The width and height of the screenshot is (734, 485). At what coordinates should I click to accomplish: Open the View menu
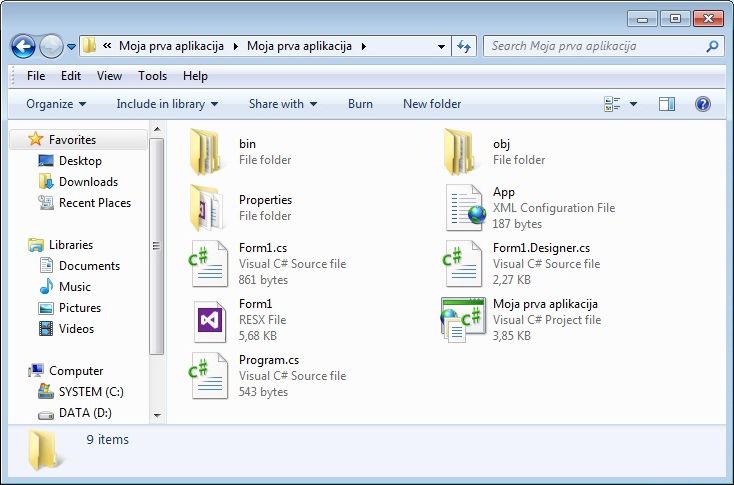click(x=109, y=76)
